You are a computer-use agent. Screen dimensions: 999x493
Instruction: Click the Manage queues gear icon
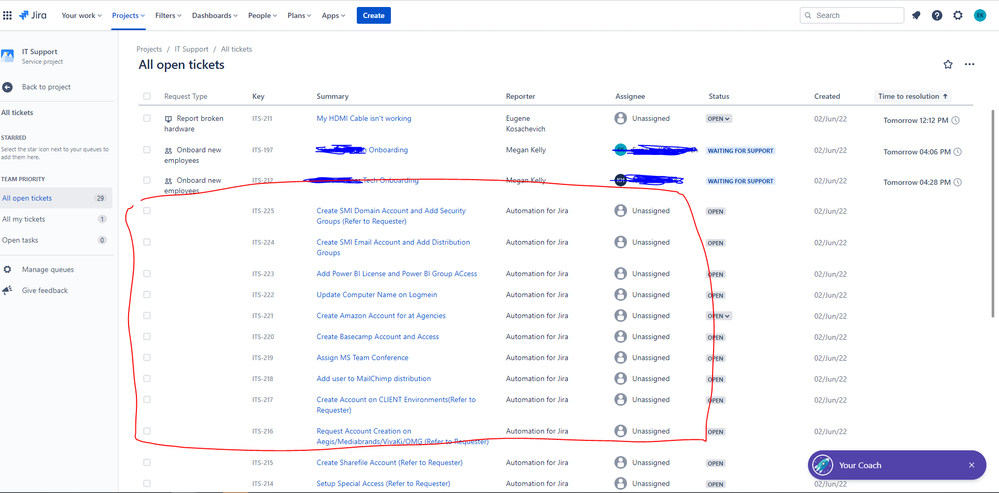point(8,269)
